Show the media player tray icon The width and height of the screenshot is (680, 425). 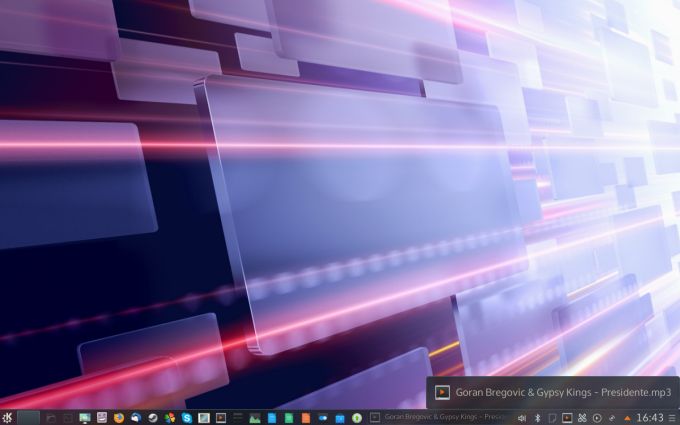[567, 418]
